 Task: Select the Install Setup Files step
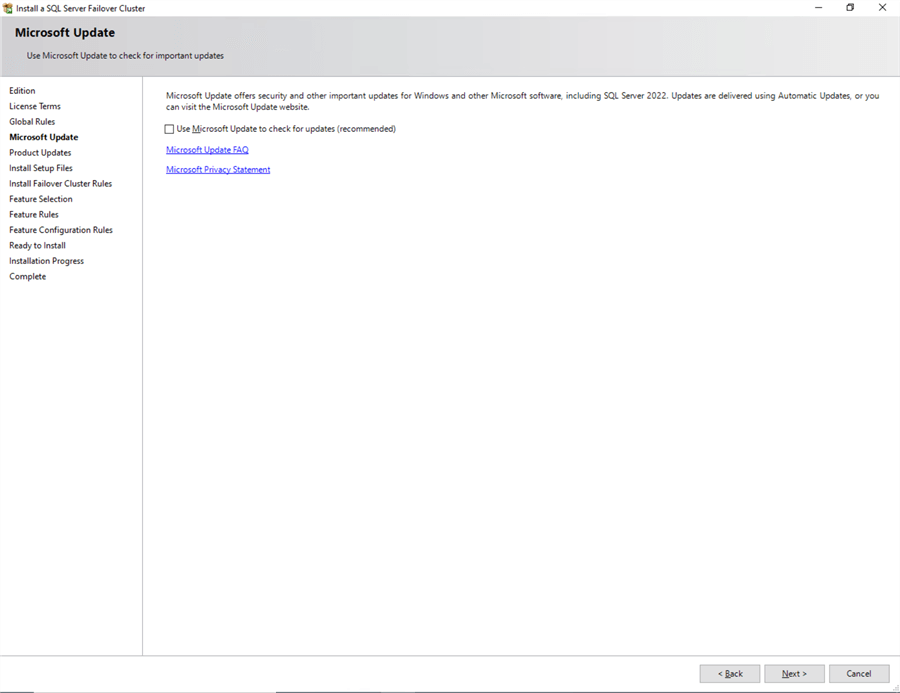(41, 168)
